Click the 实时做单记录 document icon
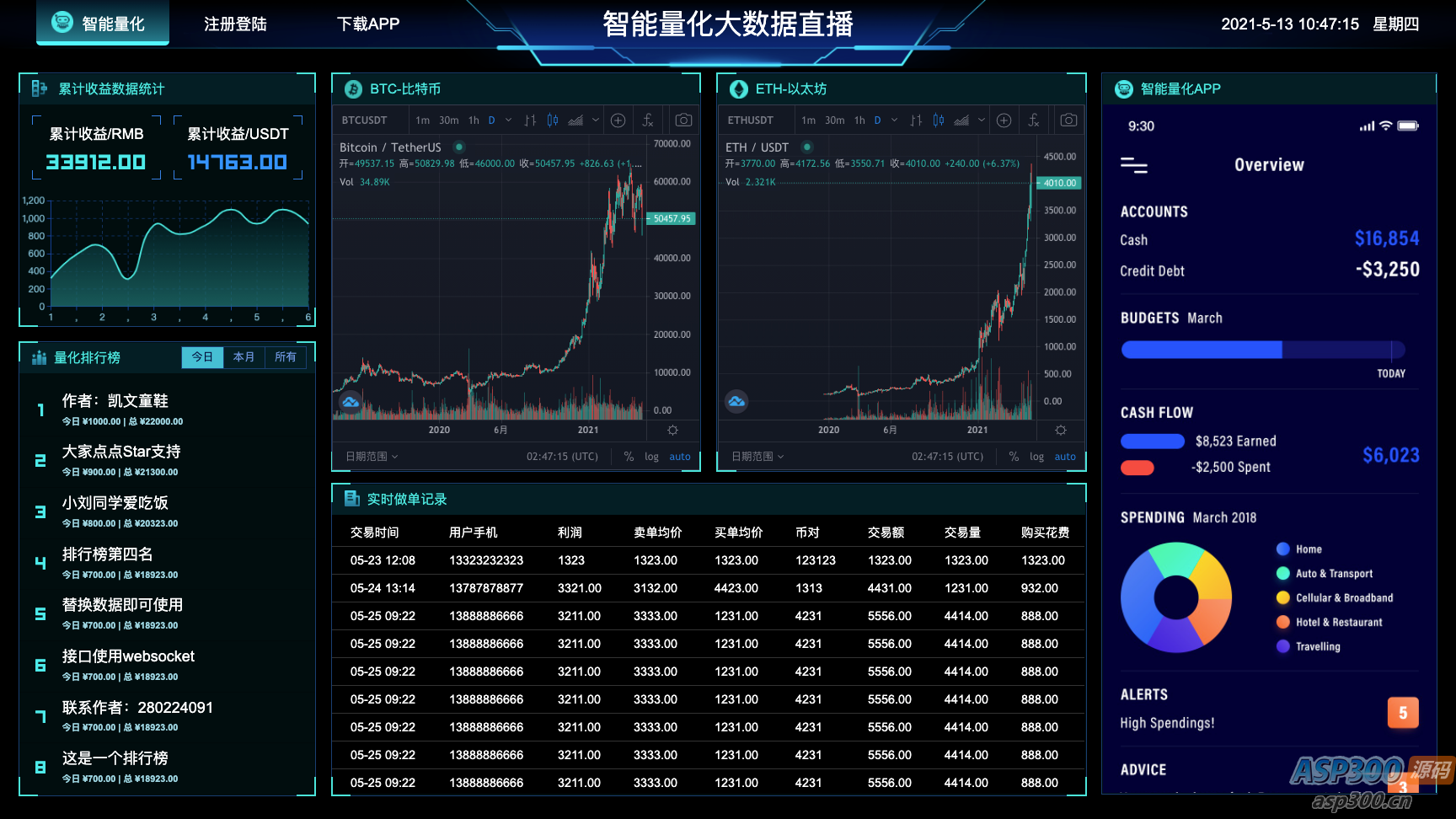The width and height of the screenshot is (1456, 819). pos(352,499)
